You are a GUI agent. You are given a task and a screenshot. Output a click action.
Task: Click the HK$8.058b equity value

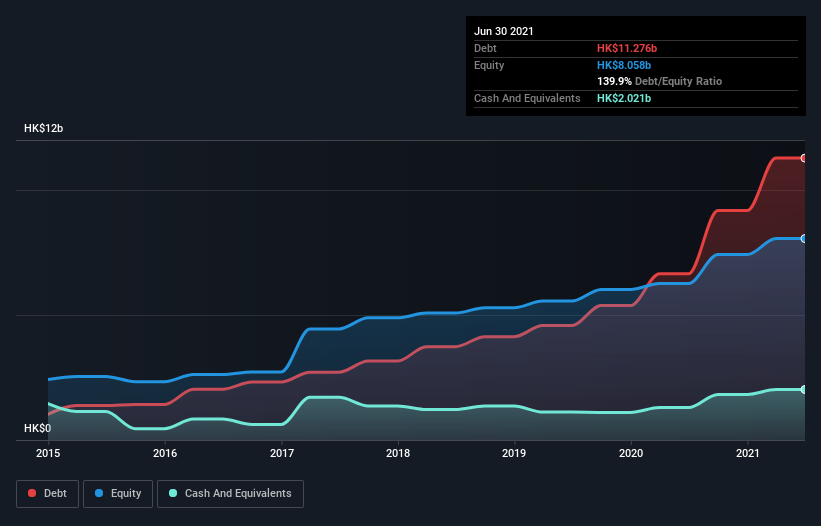point(624,65)
